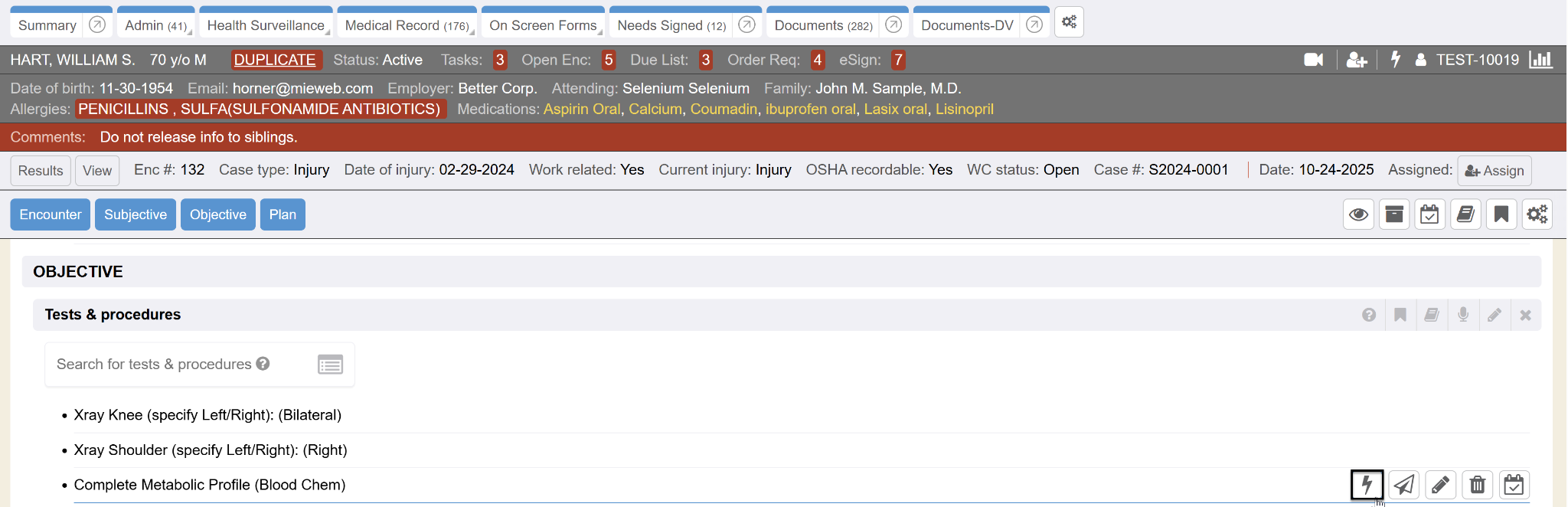Click the add-user icon in the patient banner
The width and height of the screenshot is (1568, 507).
(x=1356, y=60)
